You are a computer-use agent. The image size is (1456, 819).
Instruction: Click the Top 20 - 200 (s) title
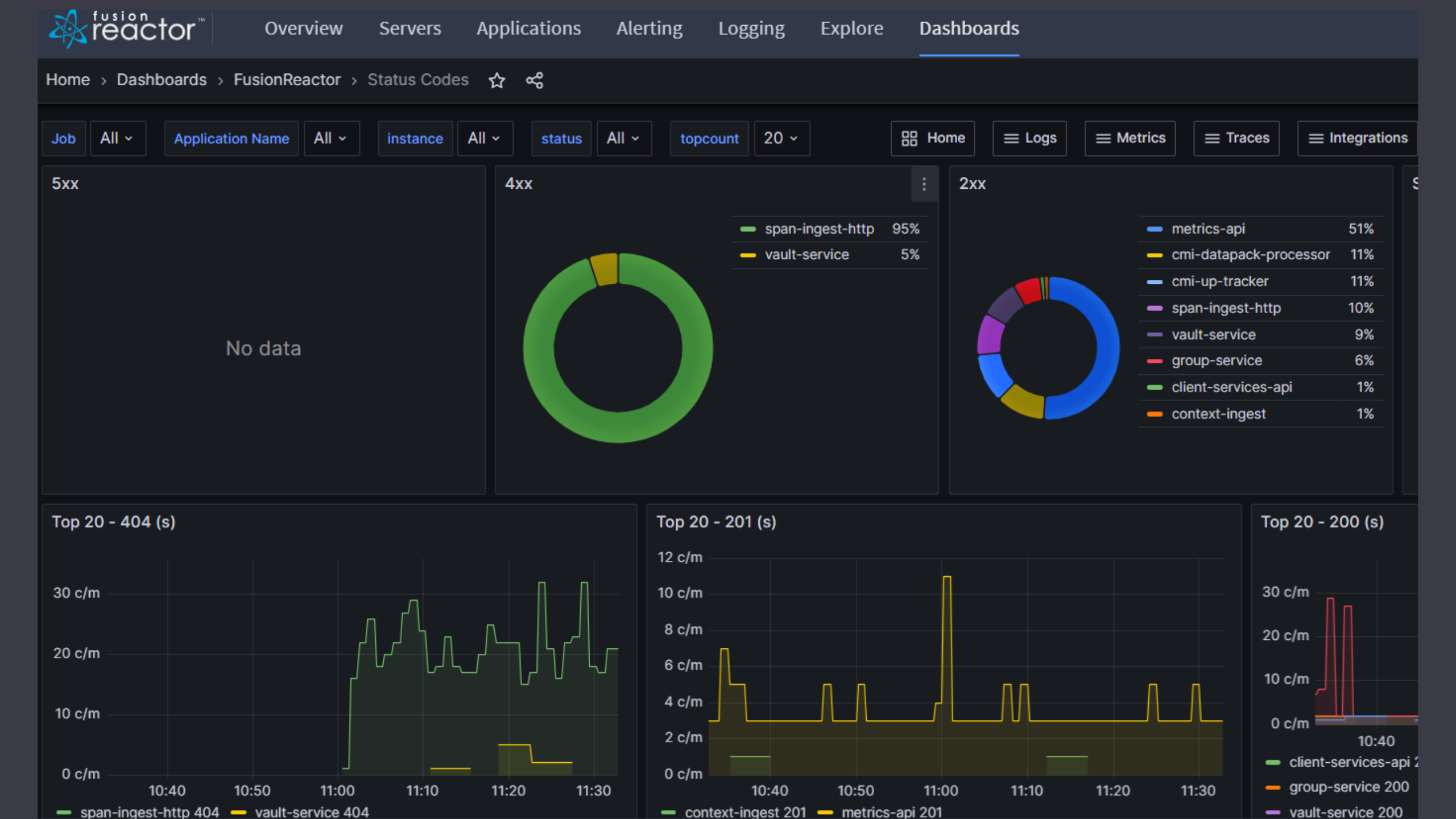point(1322,522)
